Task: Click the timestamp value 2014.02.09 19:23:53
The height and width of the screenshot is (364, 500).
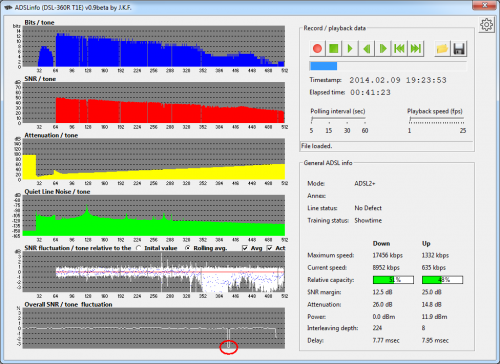Action: tap(398, 80)
